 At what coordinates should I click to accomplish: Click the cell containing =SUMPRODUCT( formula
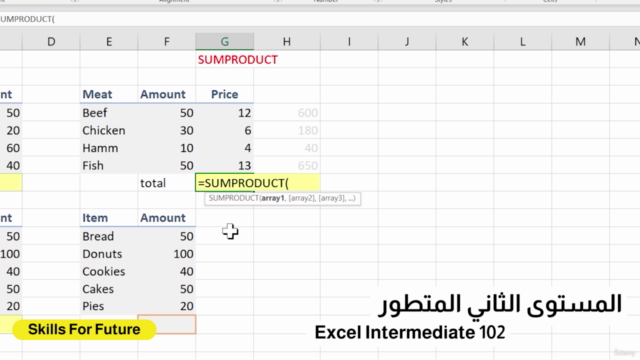(x=258, y=183)
